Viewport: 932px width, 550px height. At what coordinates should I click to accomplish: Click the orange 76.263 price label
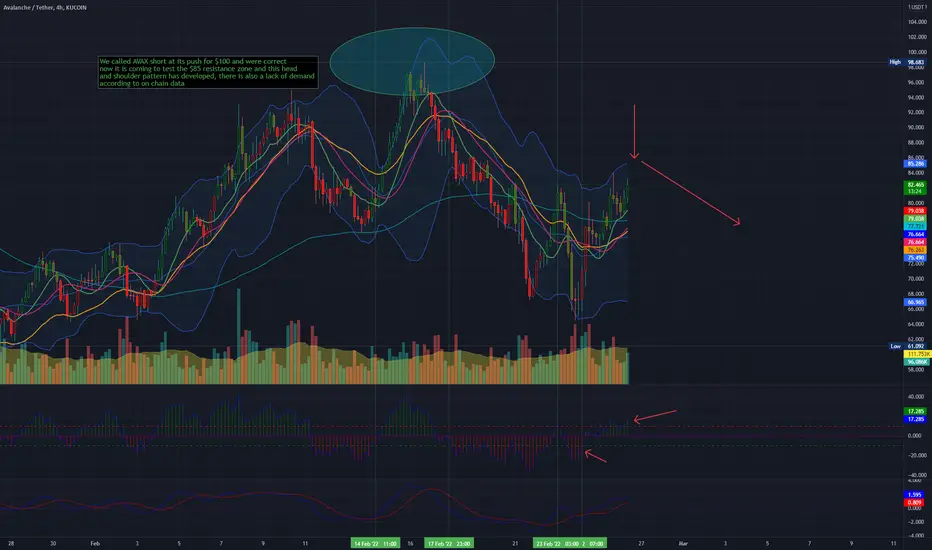point(915,250)
